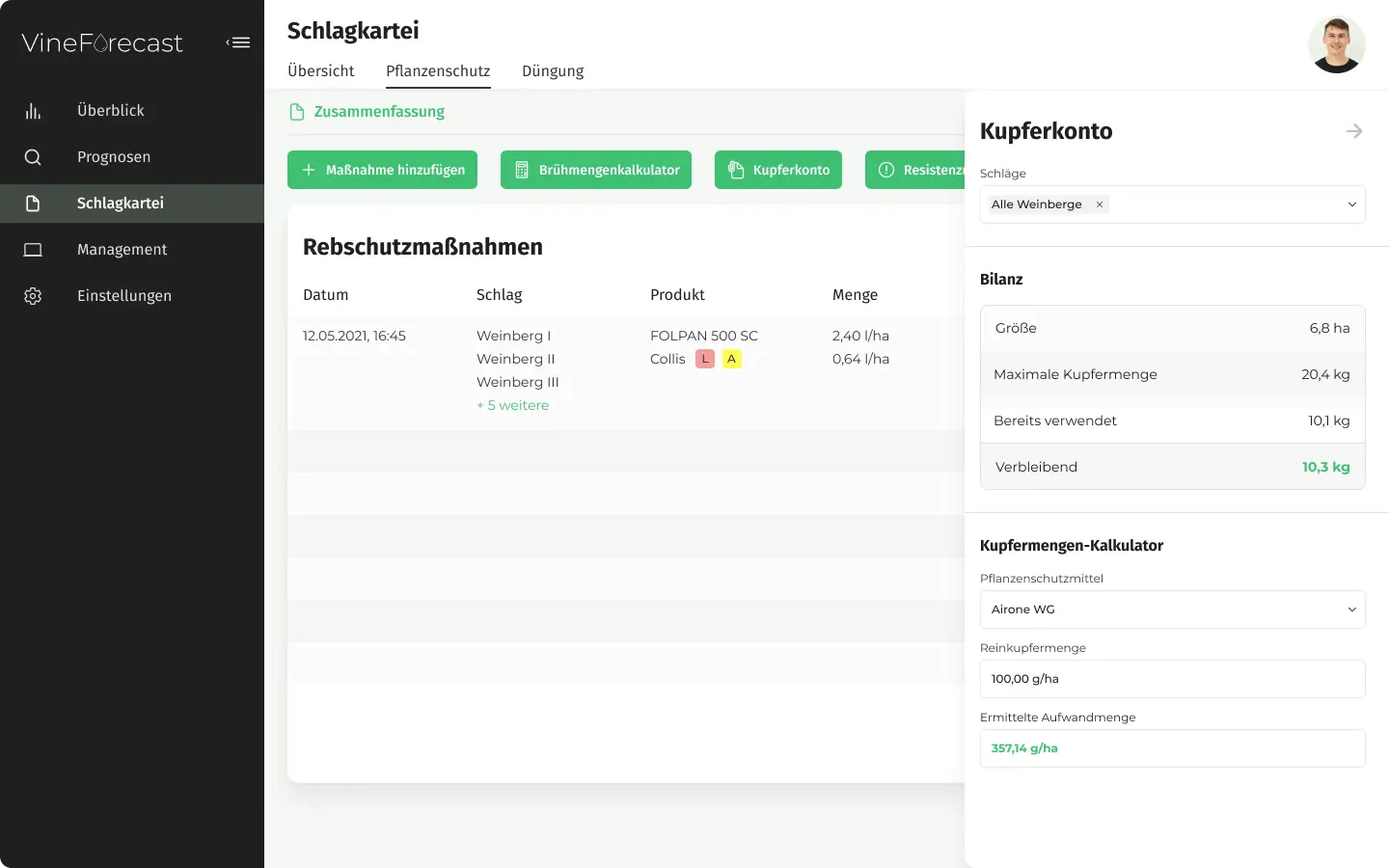Switch to the Düngung tab

[553, 71]
